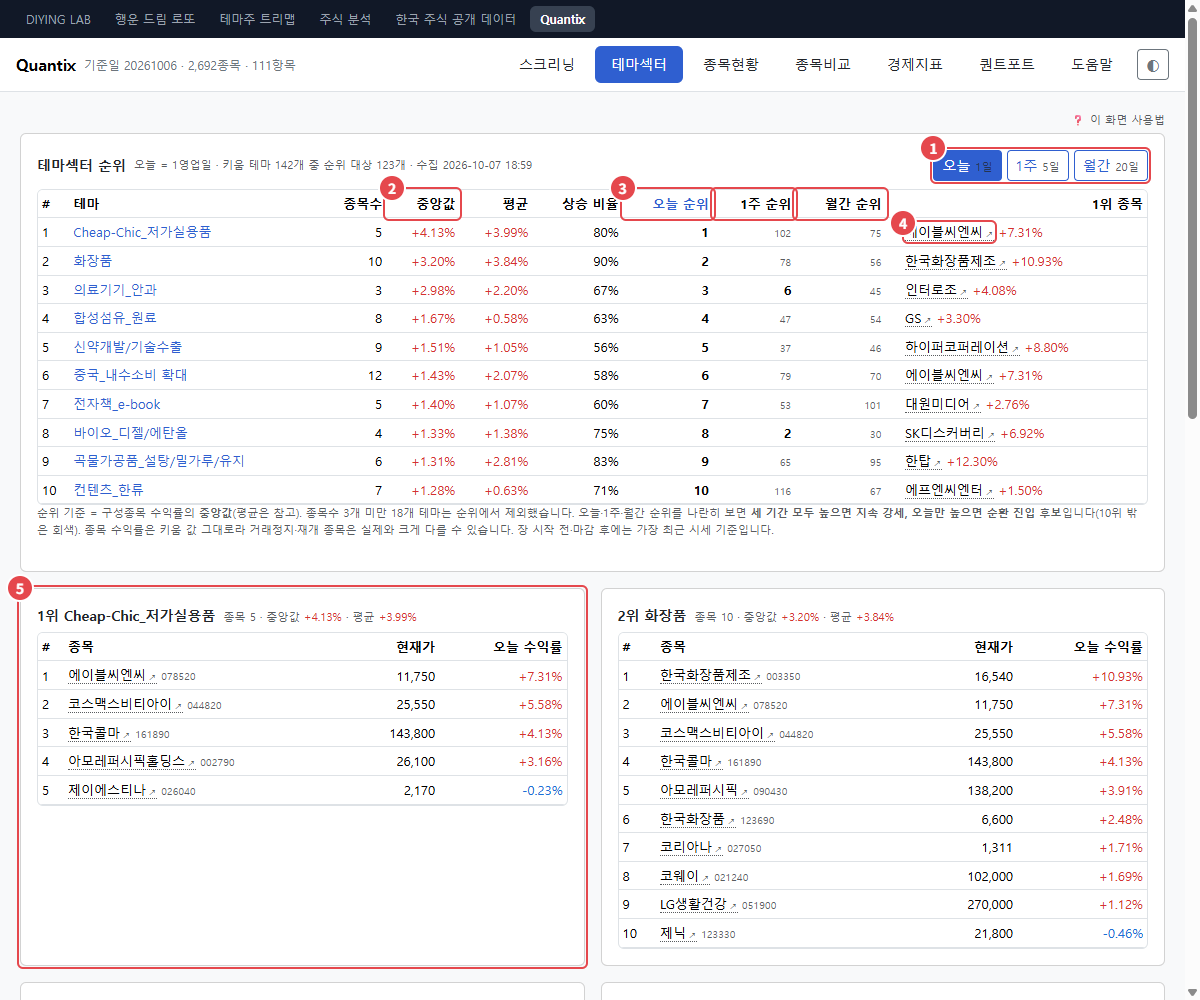
Task: Open the 도움말 menu
Action: 1092,65
